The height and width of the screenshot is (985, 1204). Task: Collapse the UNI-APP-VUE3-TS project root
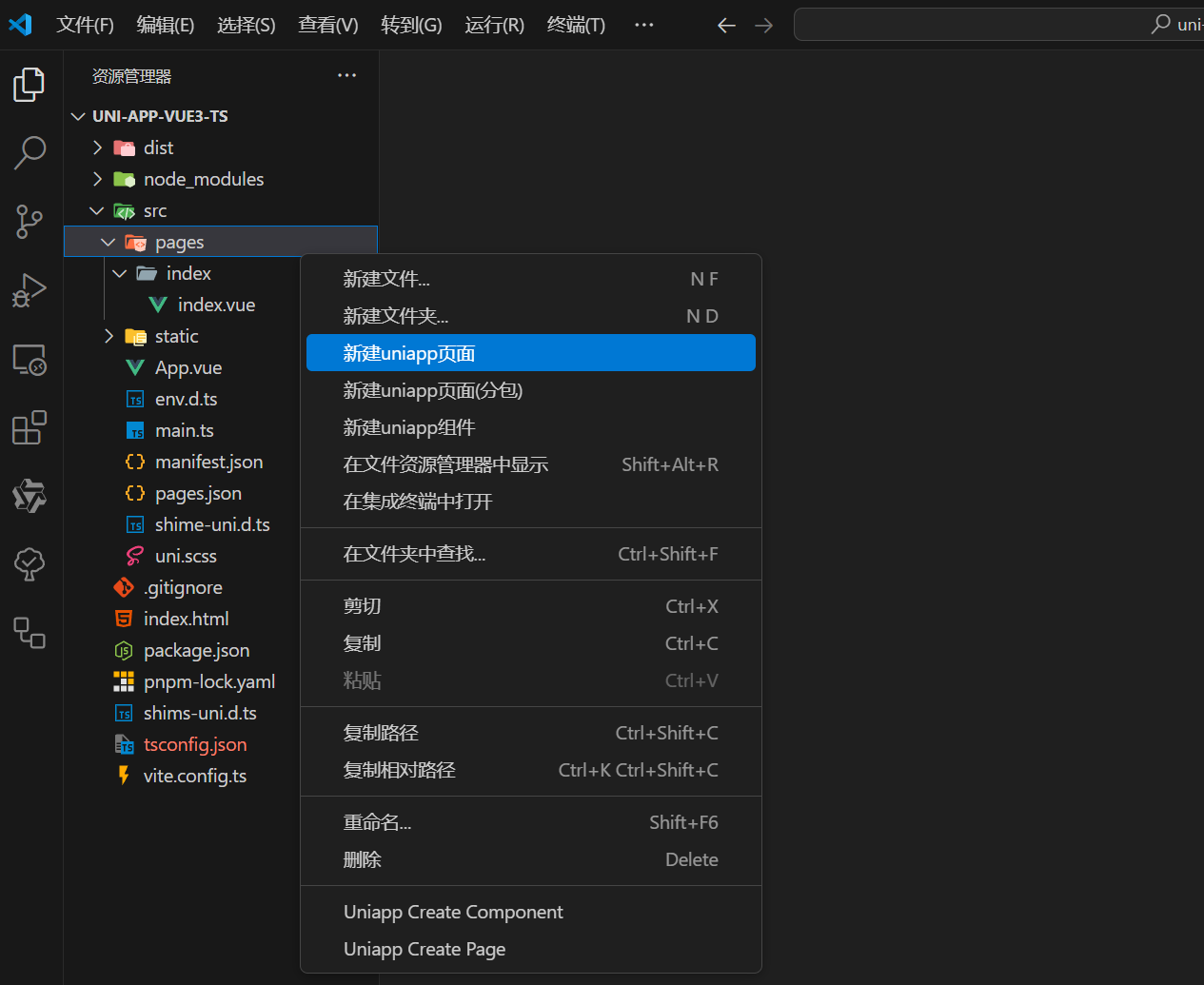[78, 116]
